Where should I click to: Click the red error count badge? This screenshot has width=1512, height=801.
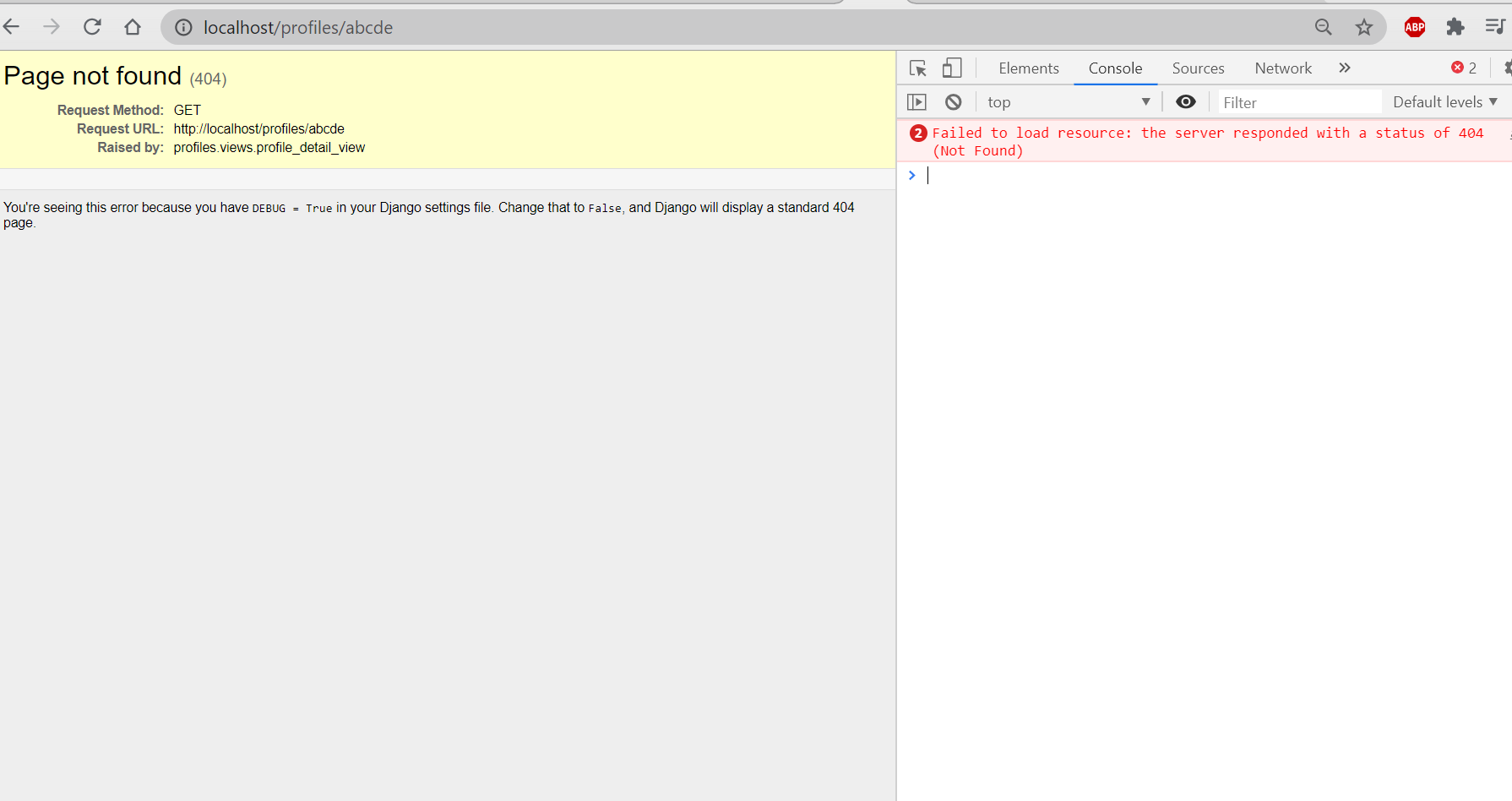pyautogui.click(x=1464, y=68)
